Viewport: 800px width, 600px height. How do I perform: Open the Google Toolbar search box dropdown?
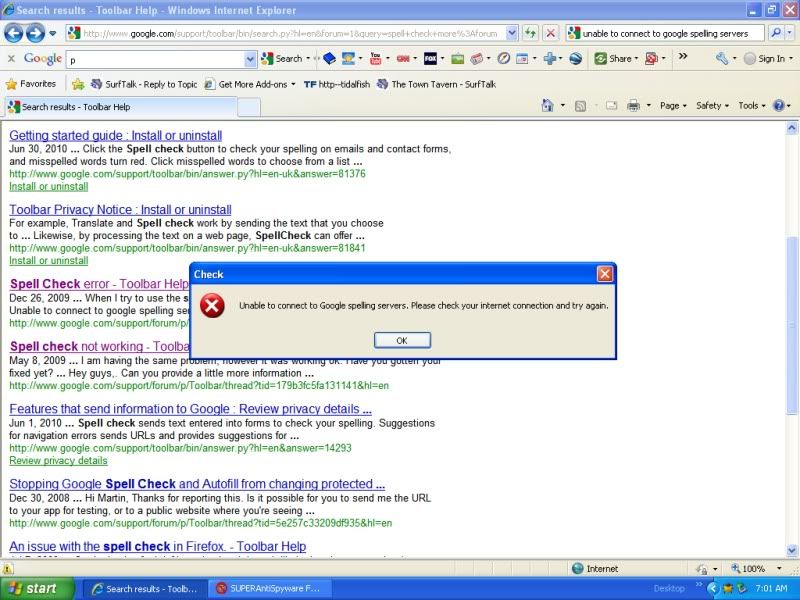point(250,59)
